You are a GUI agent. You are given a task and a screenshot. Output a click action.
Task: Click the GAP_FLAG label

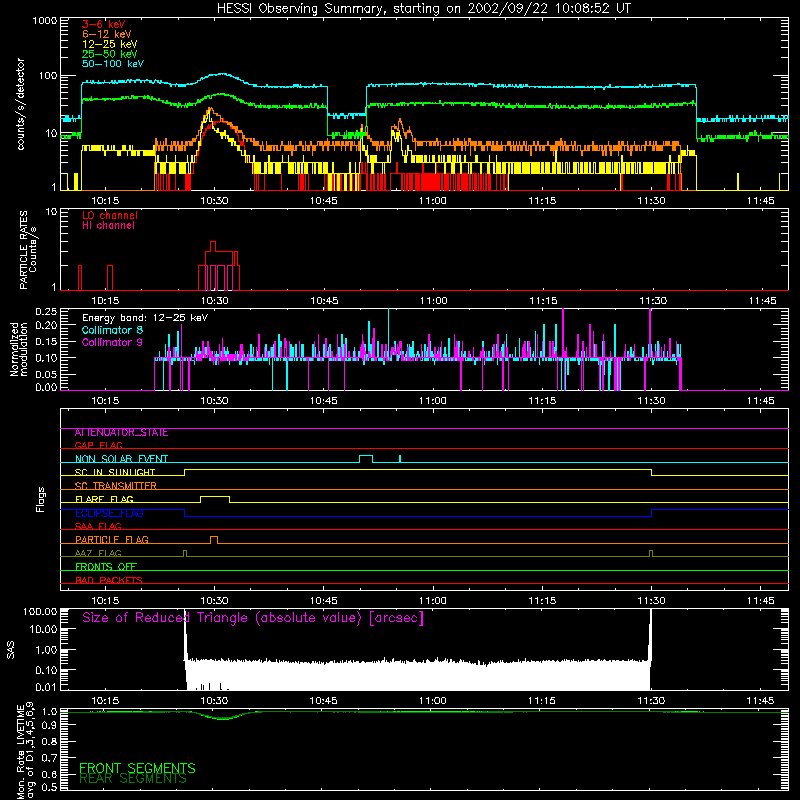pos(98,445)
